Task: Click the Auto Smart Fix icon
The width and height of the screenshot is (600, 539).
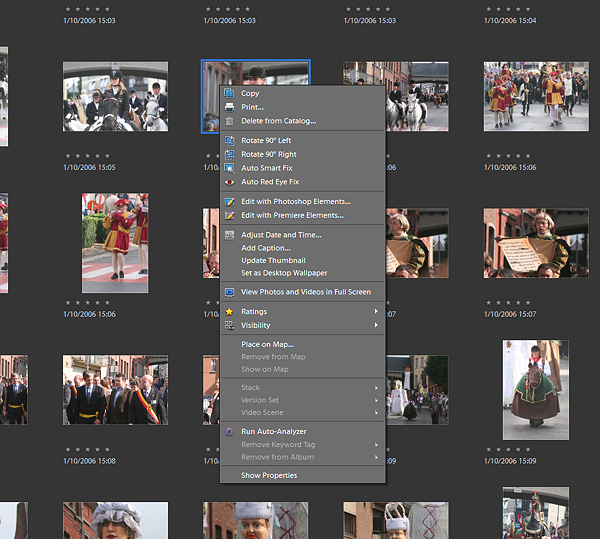Action: click(229, 168)
